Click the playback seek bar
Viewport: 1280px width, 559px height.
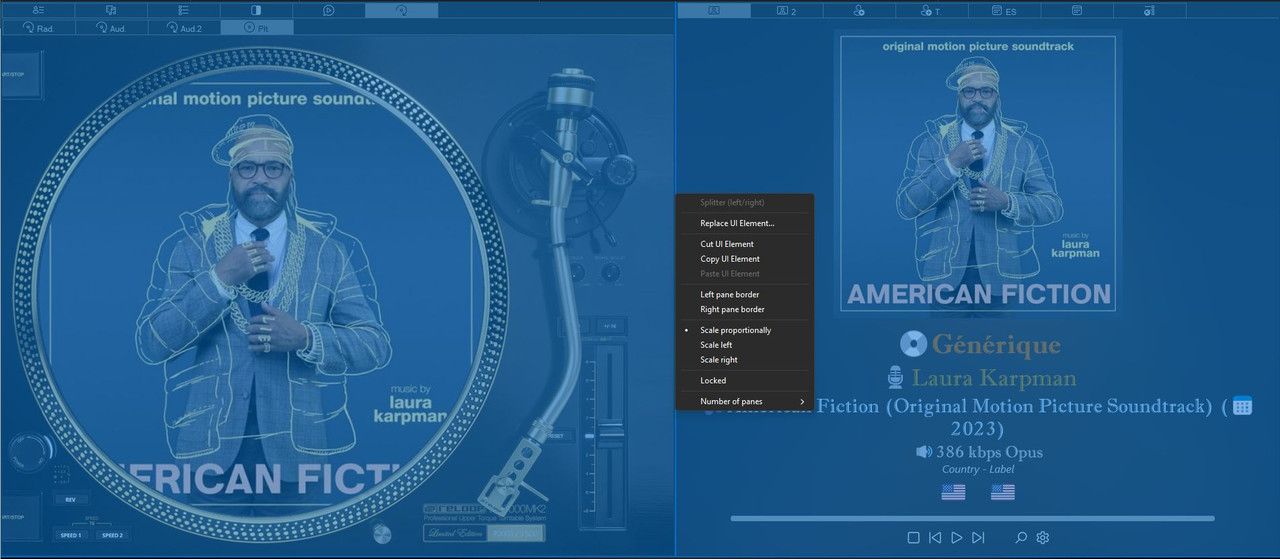point(972,519)
